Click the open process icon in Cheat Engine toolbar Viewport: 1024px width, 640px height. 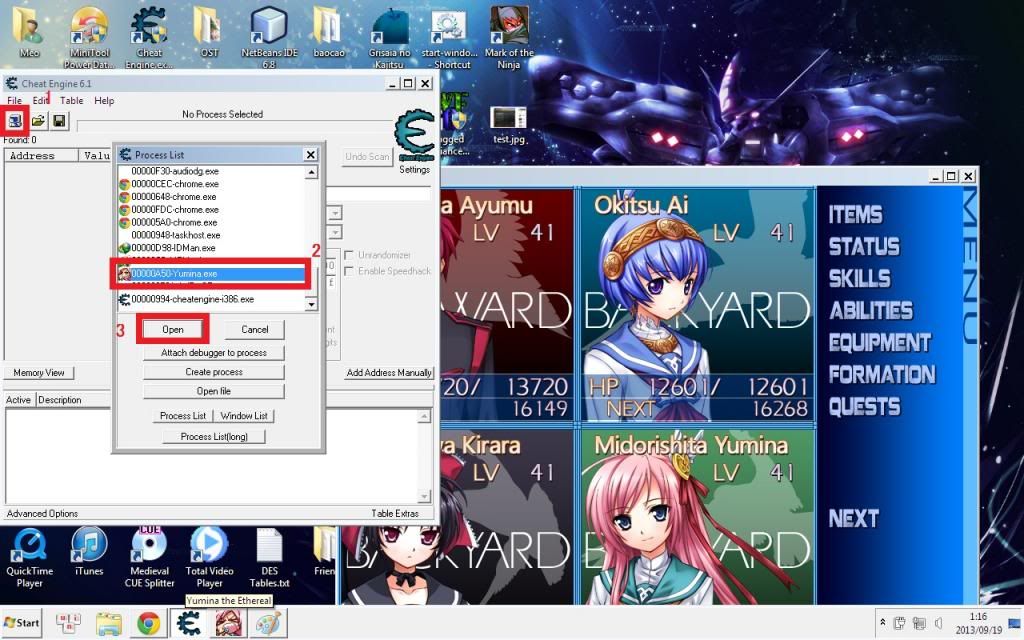click(x=14, y=121)
